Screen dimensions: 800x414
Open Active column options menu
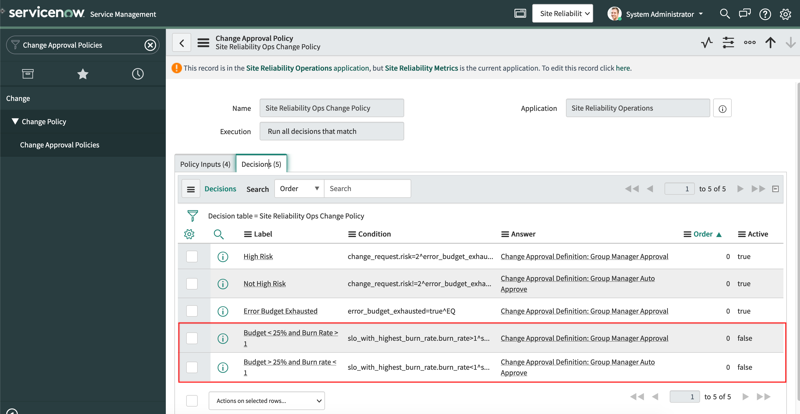pyautogui.click(x=742, y=234)
